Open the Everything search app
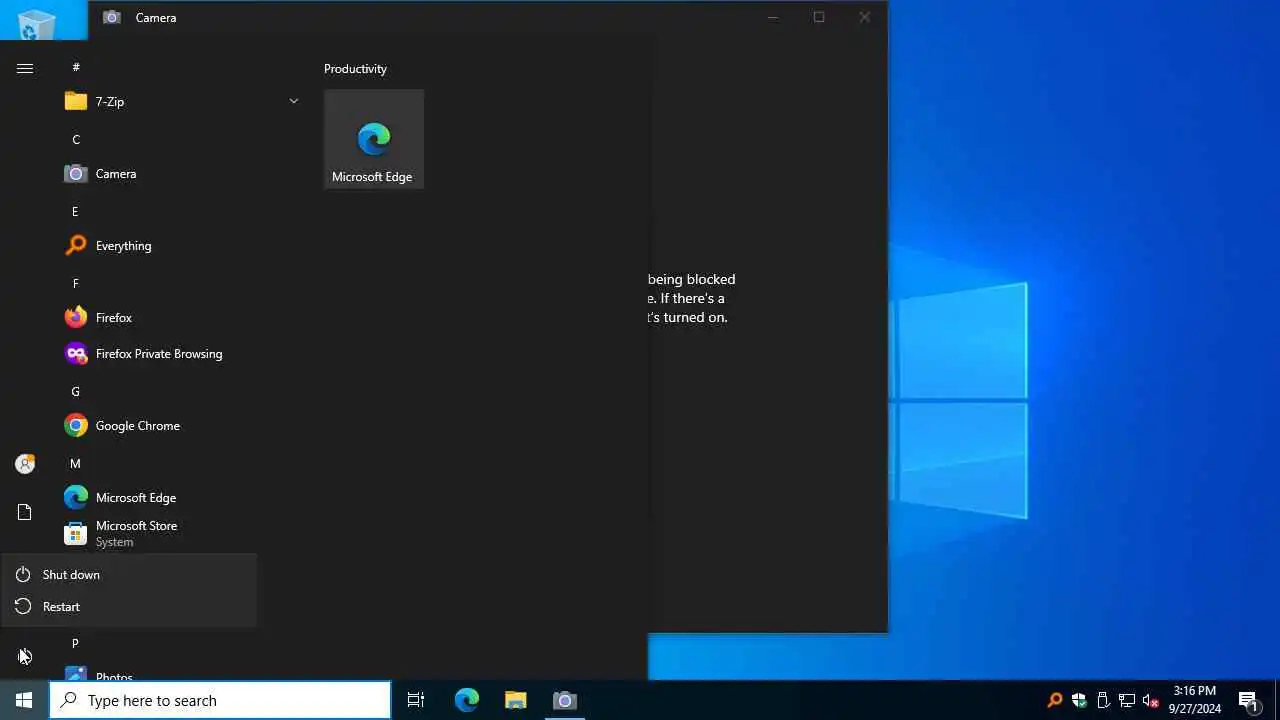The height and width of the screenshot is (720, 1280). click(x=182, y=246)
